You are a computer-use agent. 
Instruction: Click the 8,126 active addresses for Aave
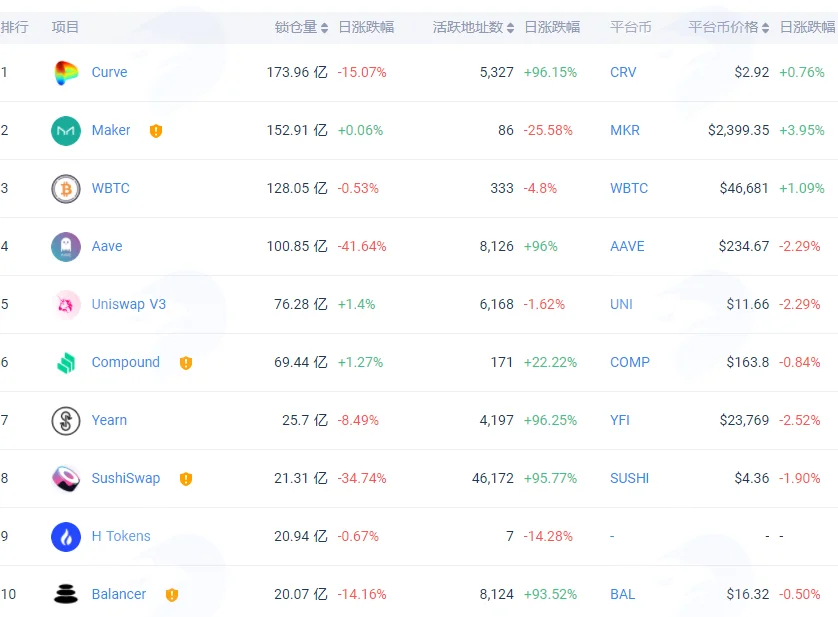click(496, 246)
